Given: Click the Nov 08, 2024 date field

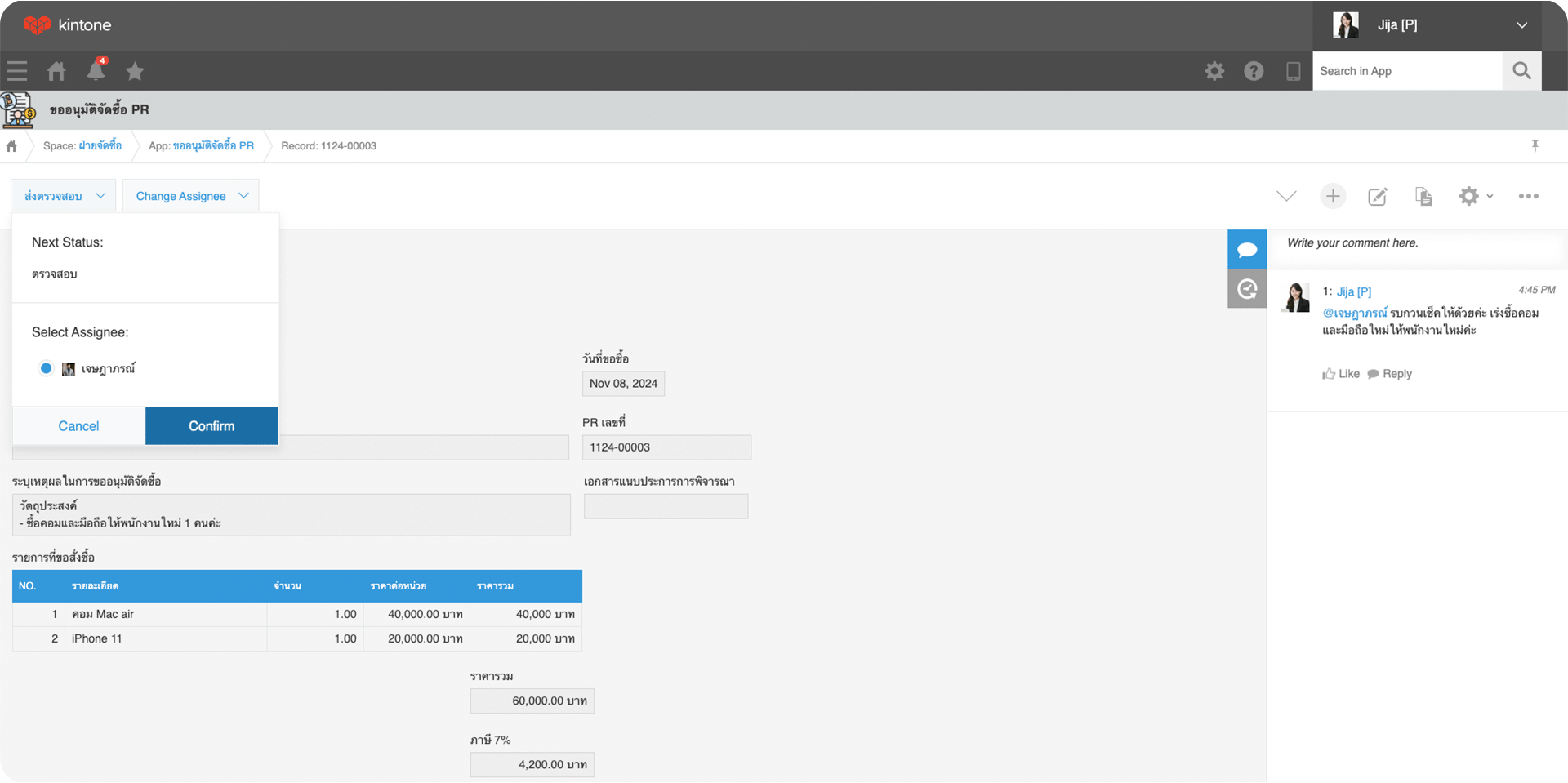Looking at the screenshot, I should (623, 384).
